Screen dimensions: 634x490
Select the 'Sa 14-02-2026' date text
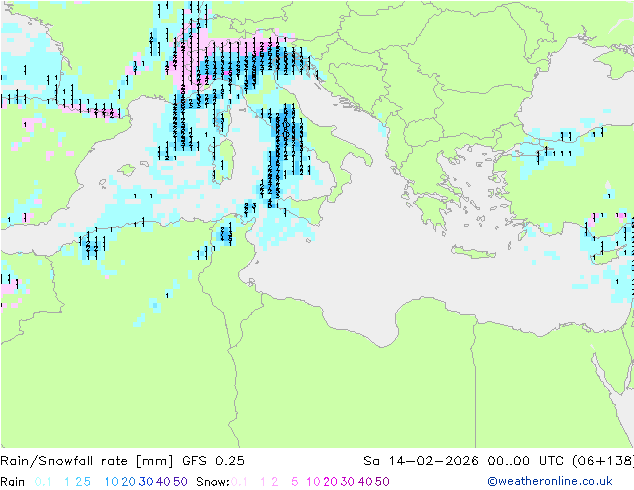[x=421, y=461]
